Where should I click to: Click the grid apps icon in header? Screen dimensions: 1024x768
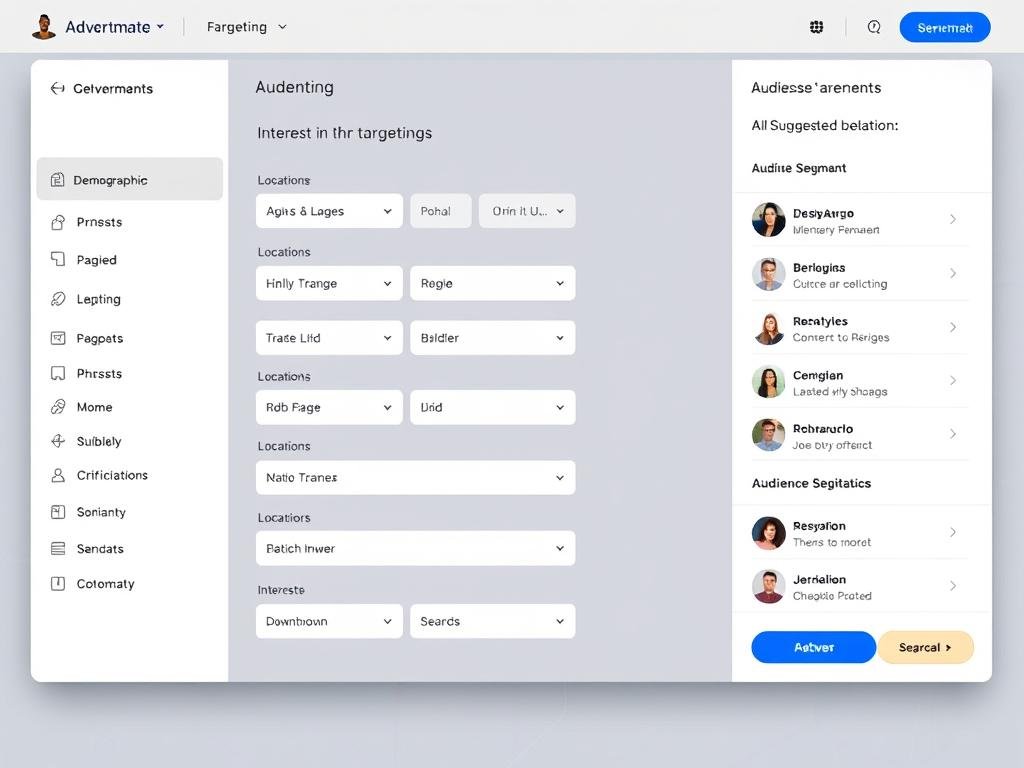pos(816,27)
